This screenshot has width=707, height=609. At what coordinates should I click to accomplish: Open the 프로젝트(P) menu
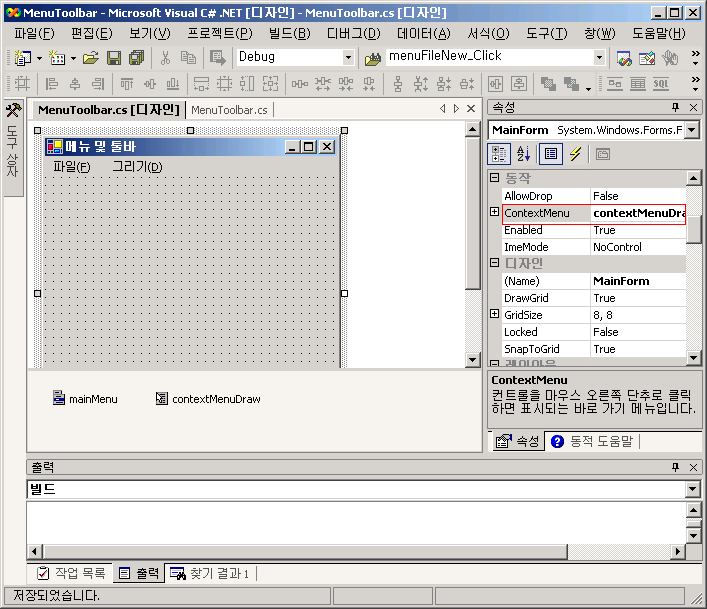click(x=220, y=33)
